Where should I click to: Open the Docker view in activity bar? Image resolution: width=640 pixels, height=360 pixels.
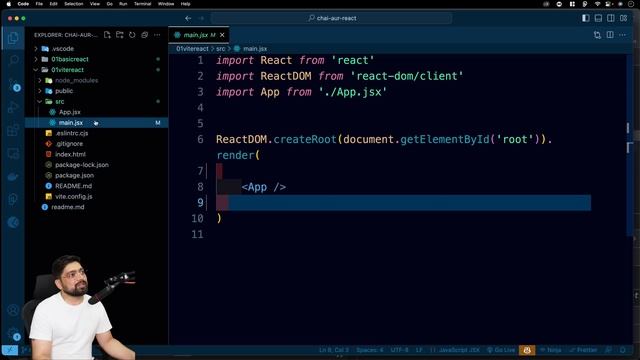coord(13,177)
